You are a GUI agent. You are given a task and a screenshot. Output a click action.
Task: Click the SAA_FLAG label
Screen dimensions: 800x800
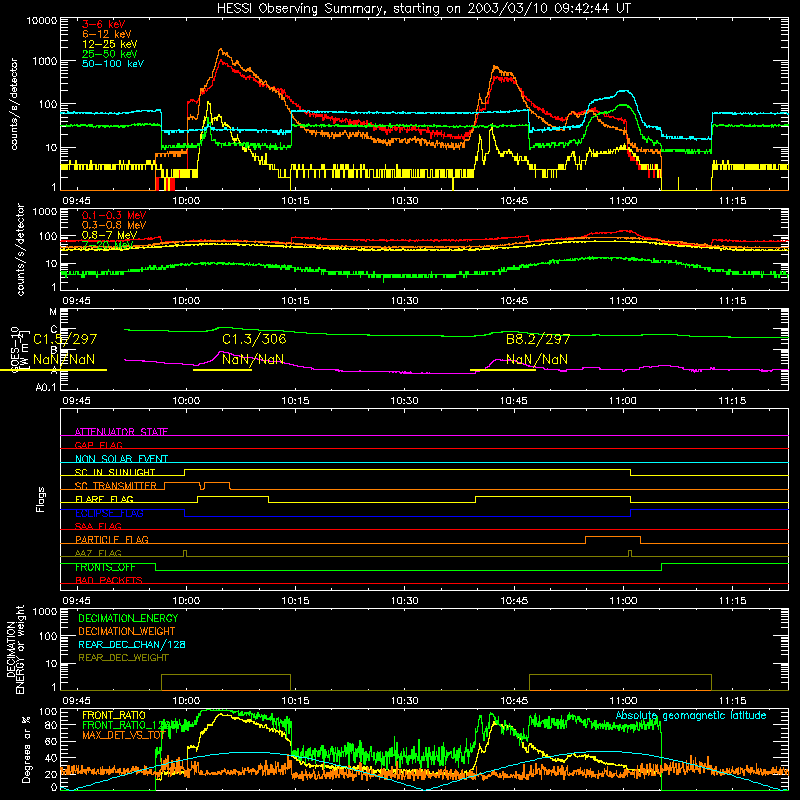pyautogui.click(x=98, y=526)
